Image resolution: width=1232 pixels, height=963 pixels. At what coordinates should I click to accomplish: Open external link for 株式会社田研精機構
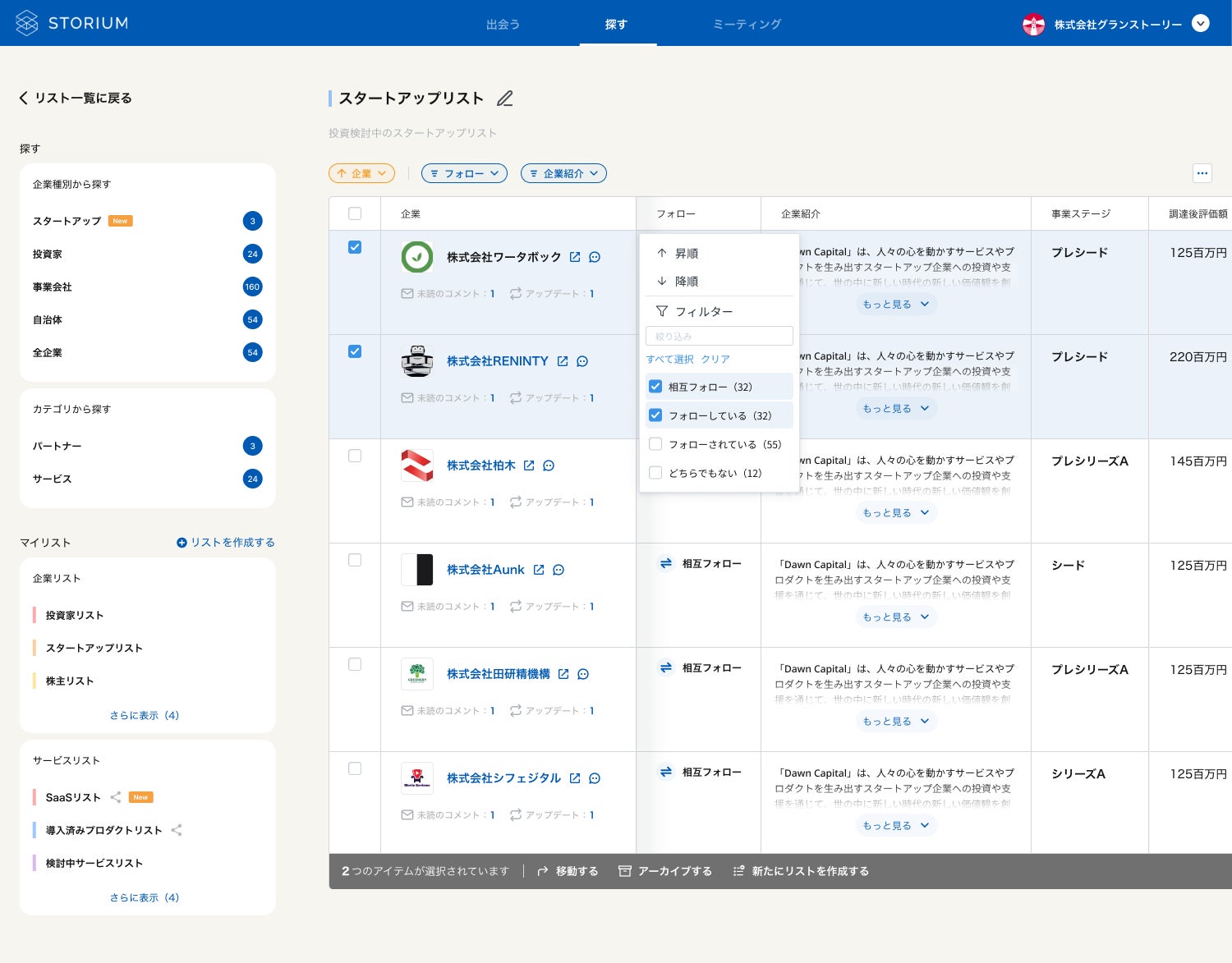point(563,674)
